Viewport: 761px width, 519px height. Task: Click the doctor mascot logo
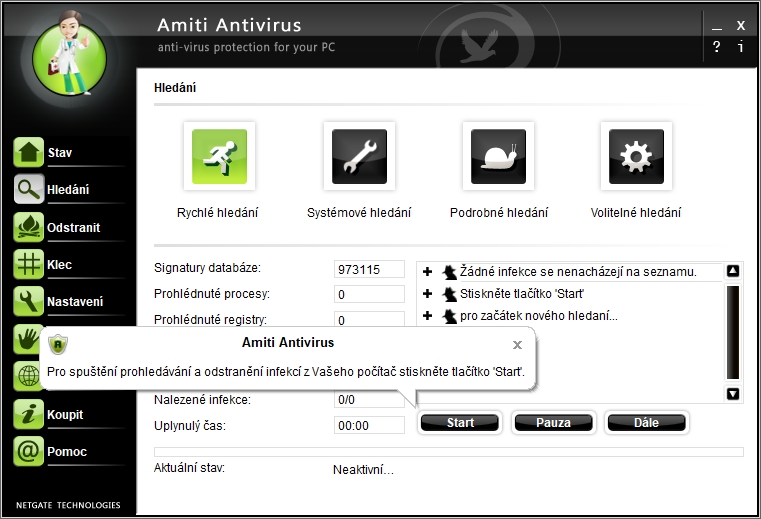pos(69,53)
